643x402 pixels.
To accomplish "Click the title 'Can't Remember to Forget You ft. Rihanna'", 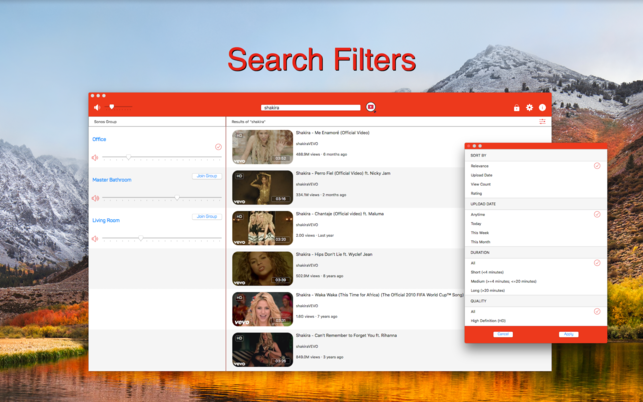I will point(346,336).
